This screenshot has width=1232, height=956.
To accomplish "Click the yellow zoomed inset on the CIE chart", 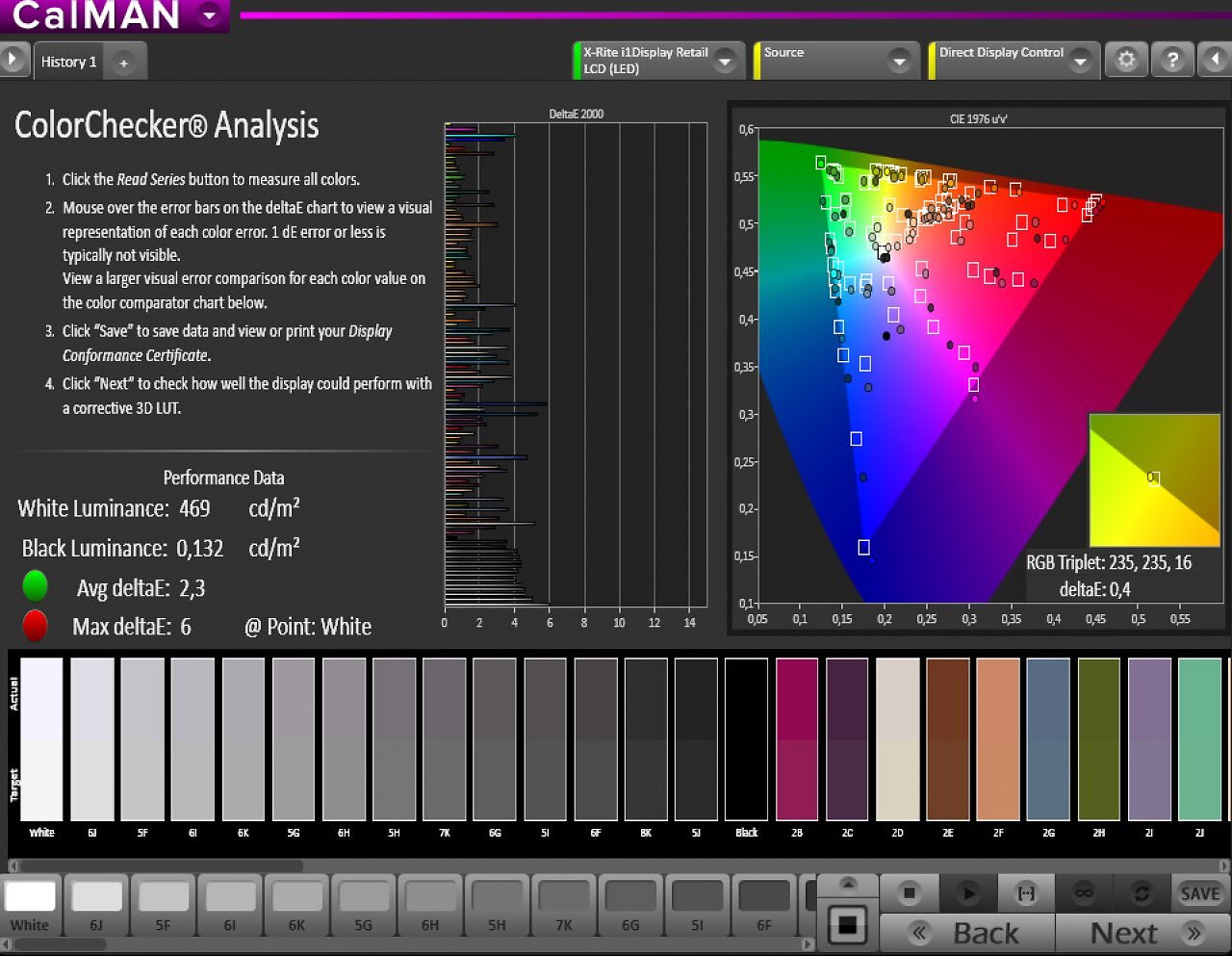I will click(x=1154, y=479).
